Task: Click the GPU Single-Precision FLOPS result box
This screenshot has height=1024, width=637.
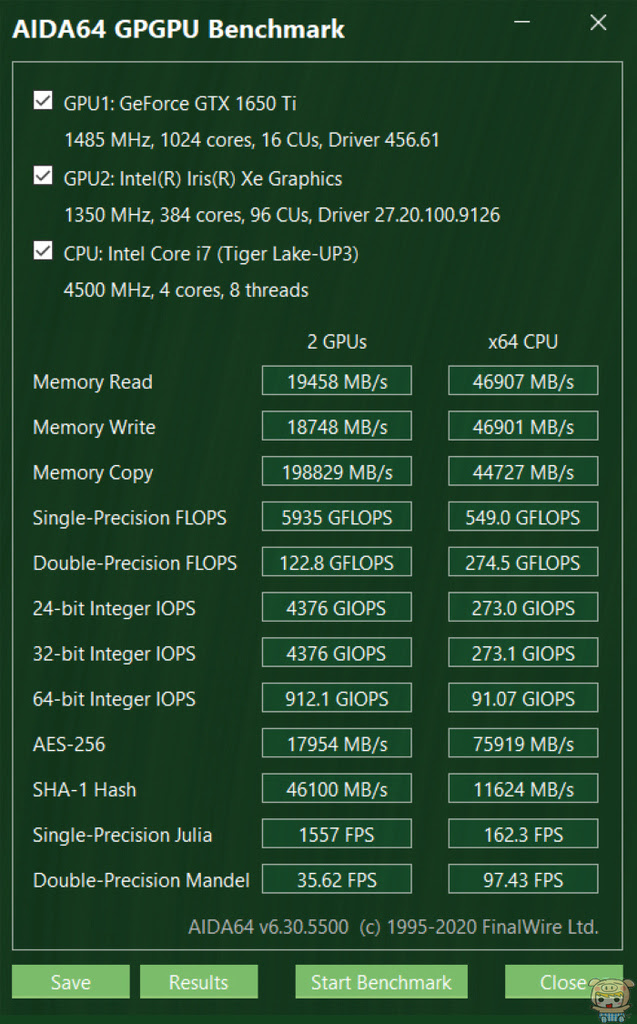Action: (336, 517)
